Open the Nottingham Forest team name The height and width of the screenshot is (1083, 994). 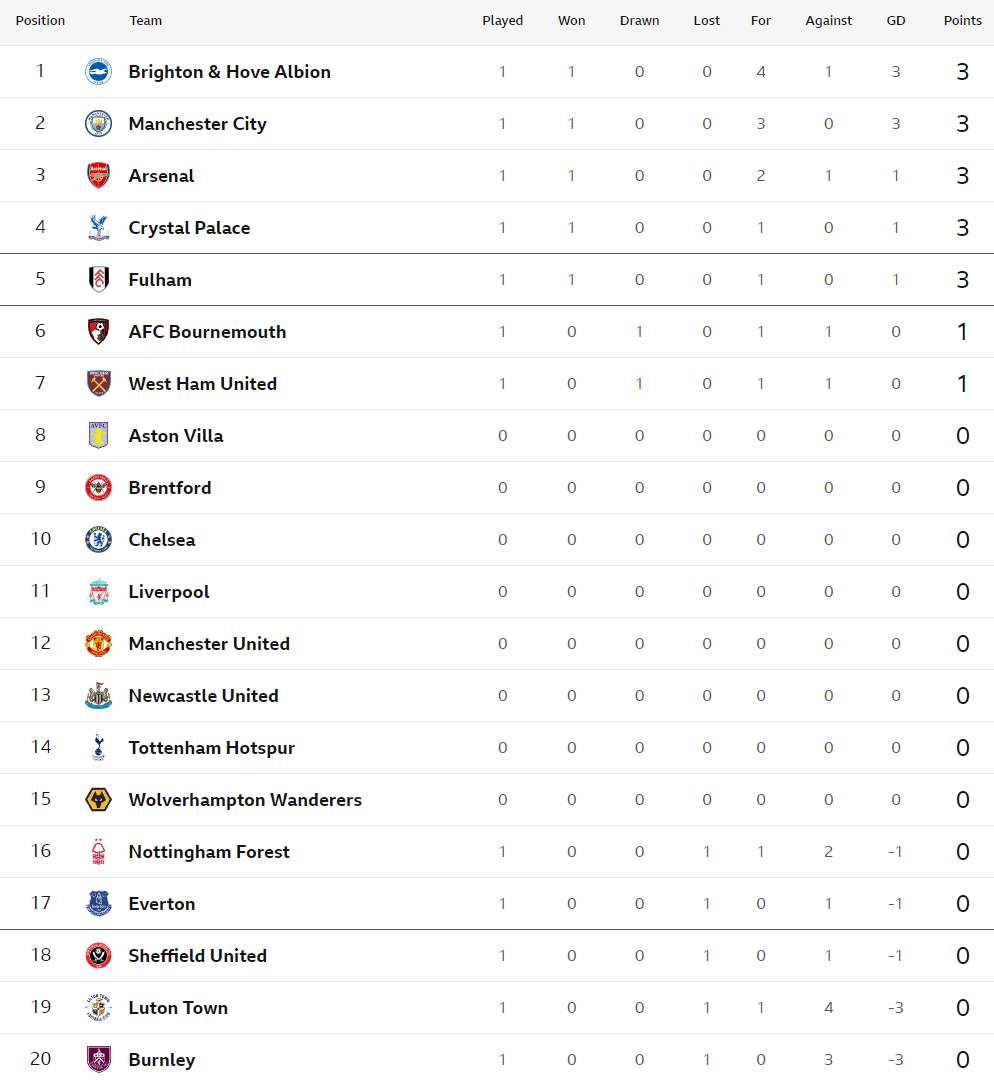pyautogui.click(x=209, y=852)
